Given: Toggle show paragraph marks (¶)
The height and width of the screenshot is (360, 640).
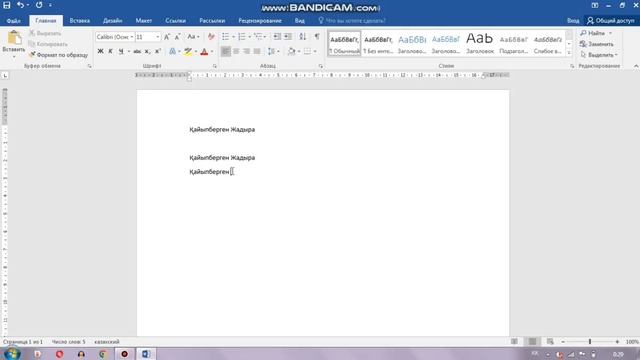Looking at the screenshot, I should click(x=317, y=37).
